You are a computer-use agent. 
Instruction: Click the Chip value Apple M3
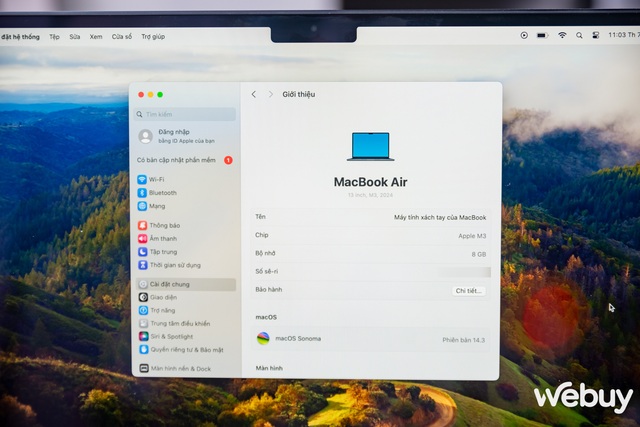472,236
